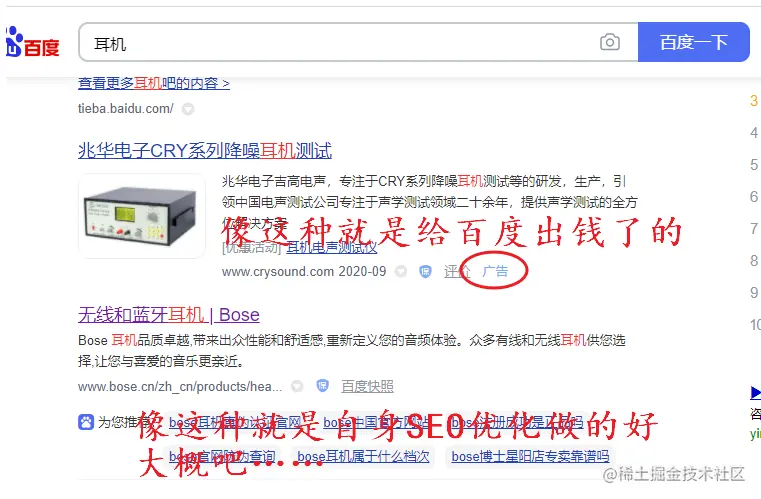This screenshot has width=761, height=499.
Task: Click the blue play arrow icon at right edge
Action: [x=756, y=392]
